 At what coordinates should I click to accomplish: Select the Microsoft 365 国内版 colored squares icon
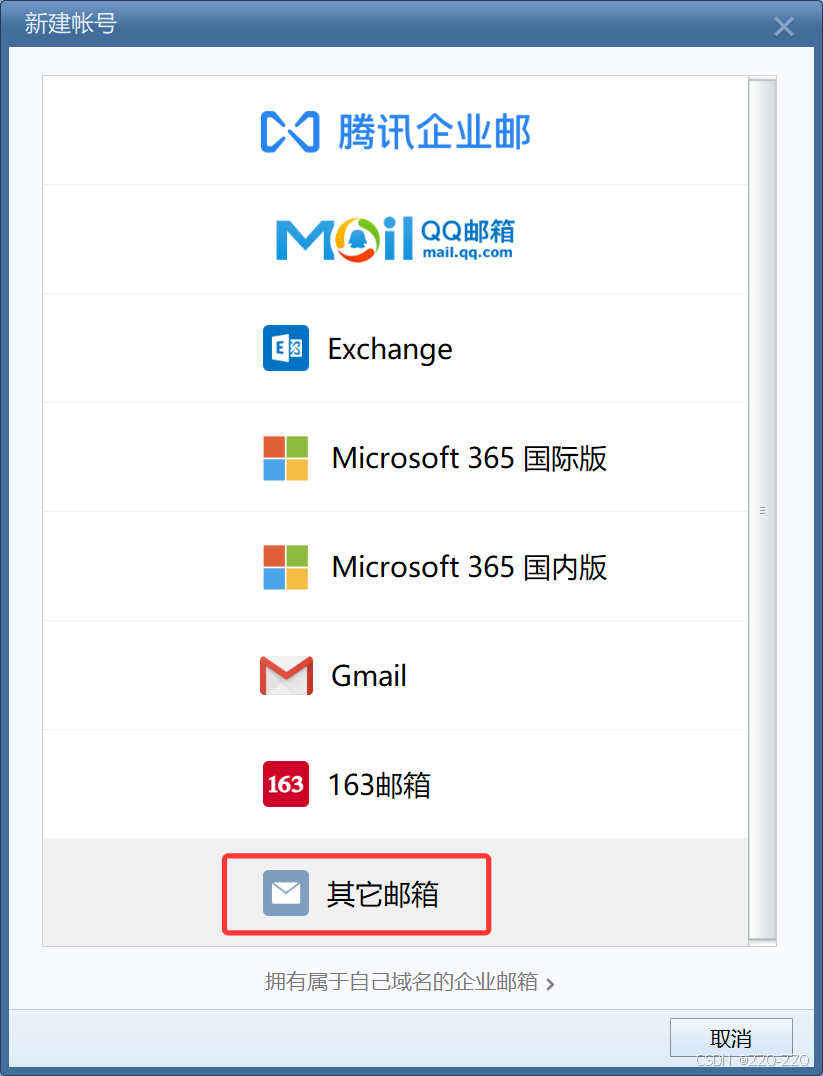point(286,567)
